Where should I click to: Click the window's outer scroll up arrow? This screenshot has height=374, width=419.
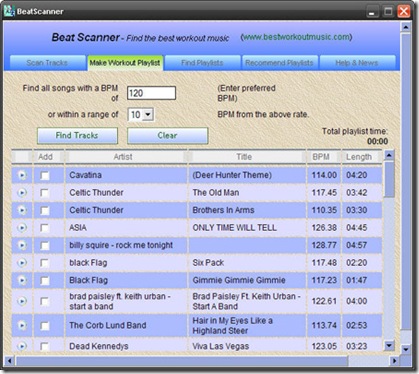pyautogui.click(x=406, y=27)
